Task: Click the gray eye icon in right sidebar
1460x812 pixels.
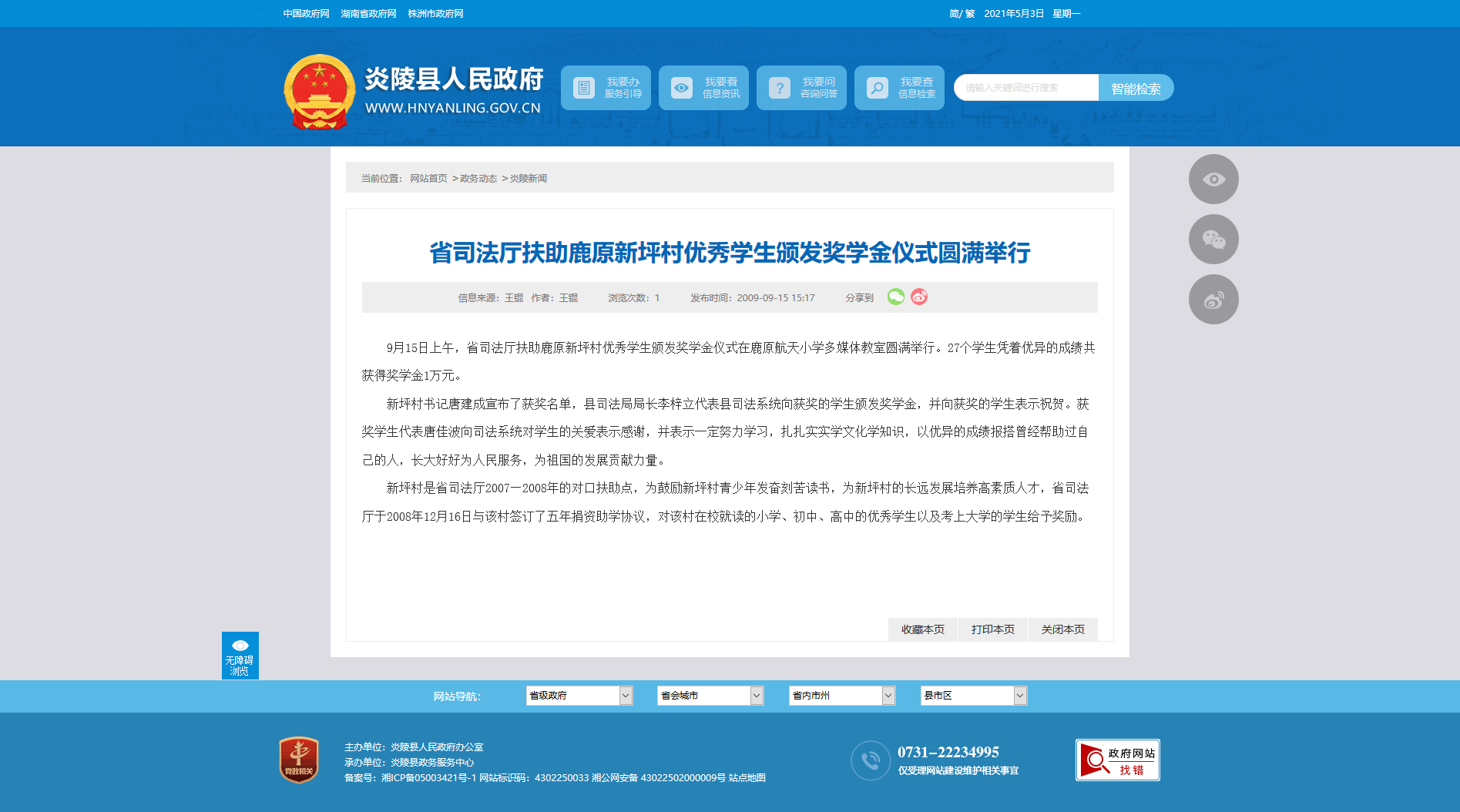Action: pos(1213,180)
